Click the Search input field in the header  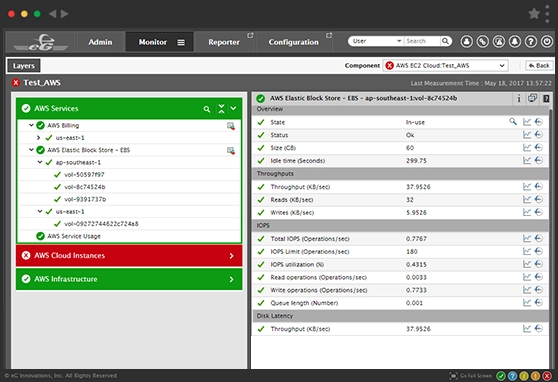[422, 41]
